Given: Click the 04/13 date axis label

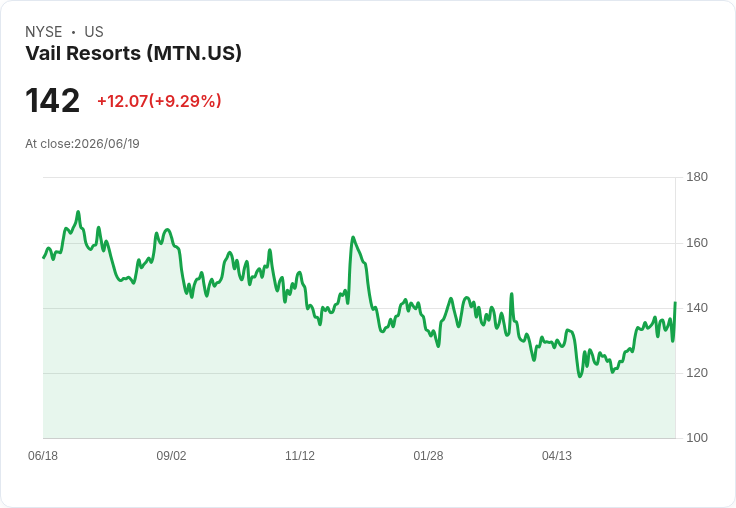Looking at the screenshot, I should click(x=557, y=455).
